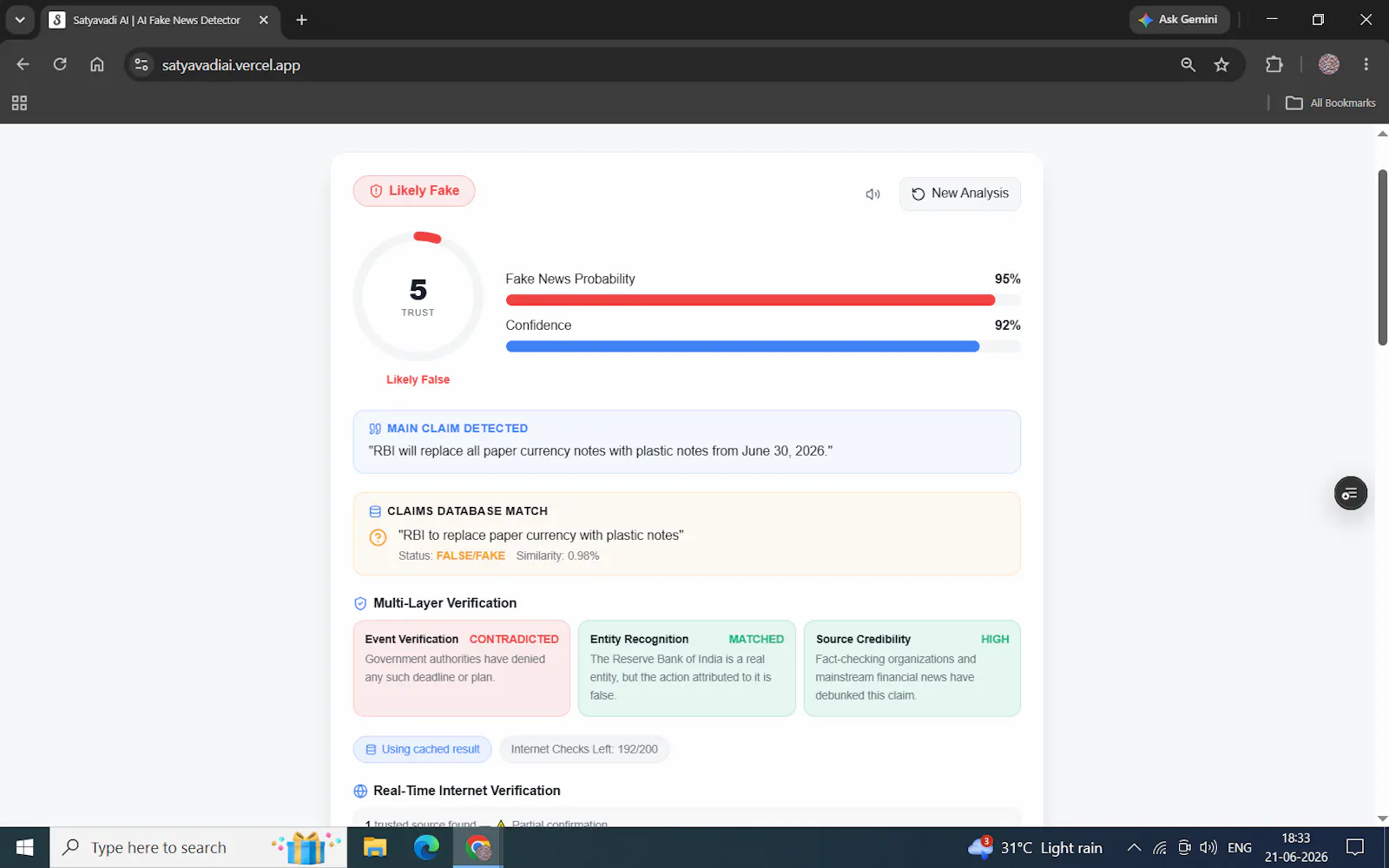Click the Similarity 0.98% value
Viewport: 1389px width, 868px height.
(x=557, y=556)
